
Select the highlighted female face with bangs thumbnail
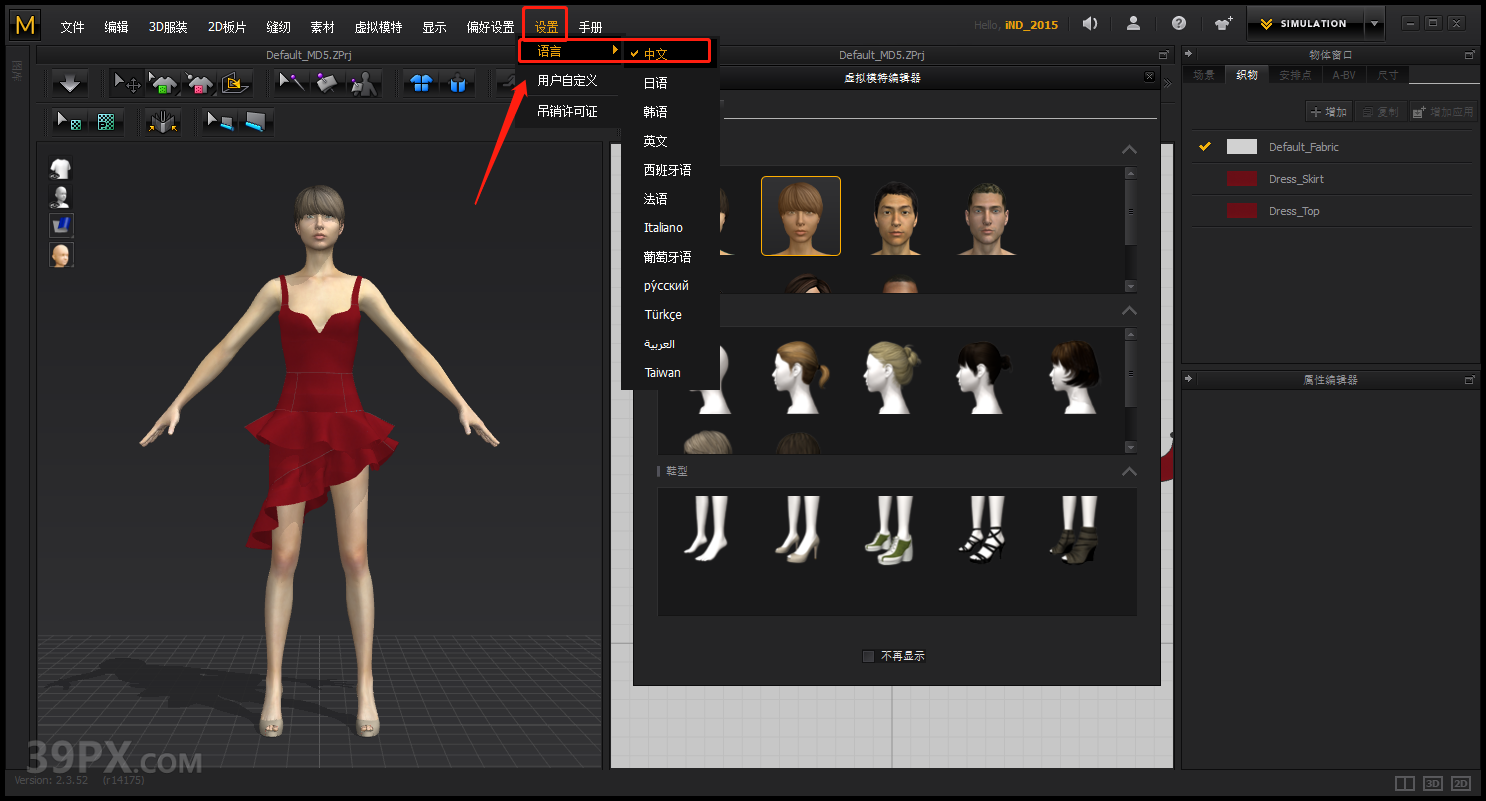pos(801,216)
